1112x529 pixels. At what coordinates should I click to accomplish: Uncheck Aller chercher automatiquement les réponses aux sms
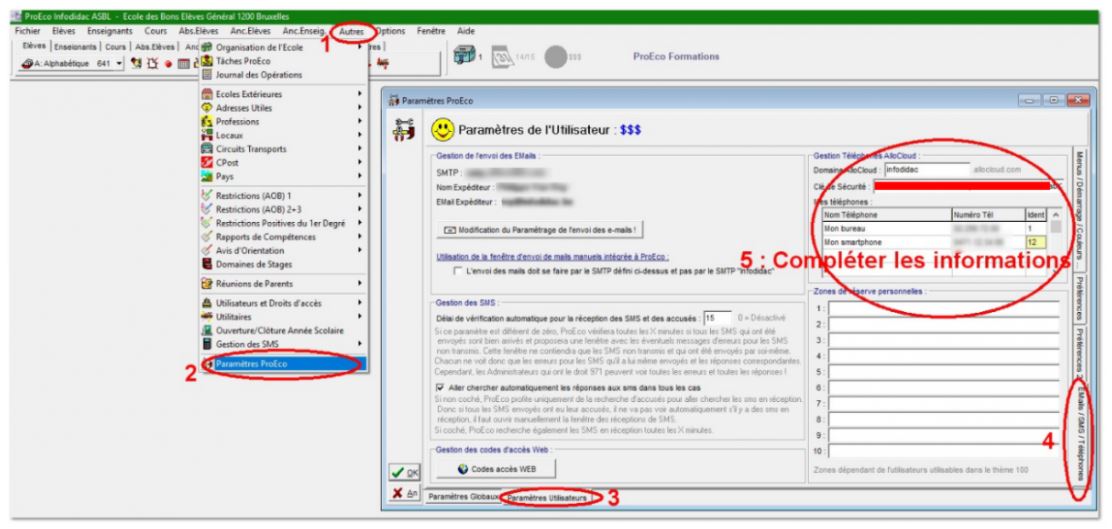[442, 387]
